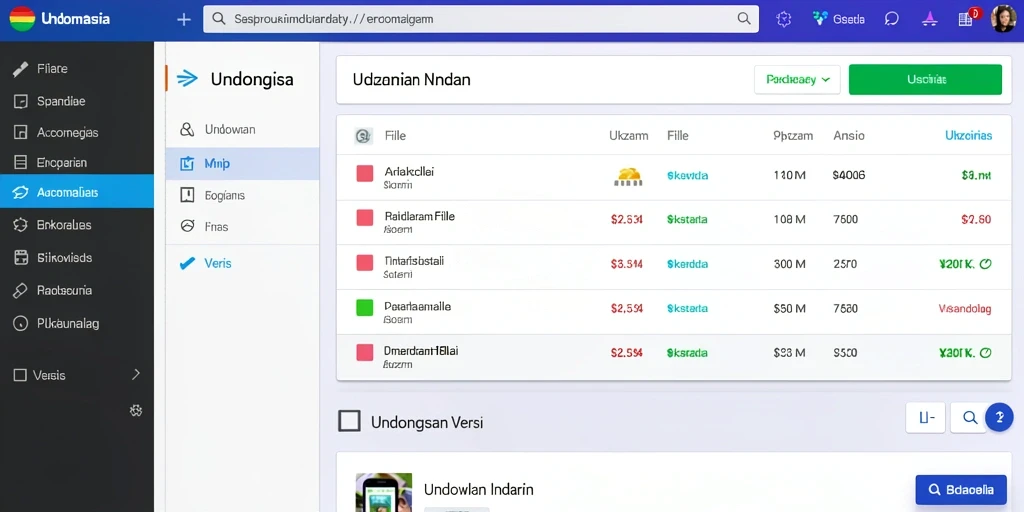Toggle the Veris checkmark item
The height and width of the screenshot is (512, 1024).
click(242, 263)
